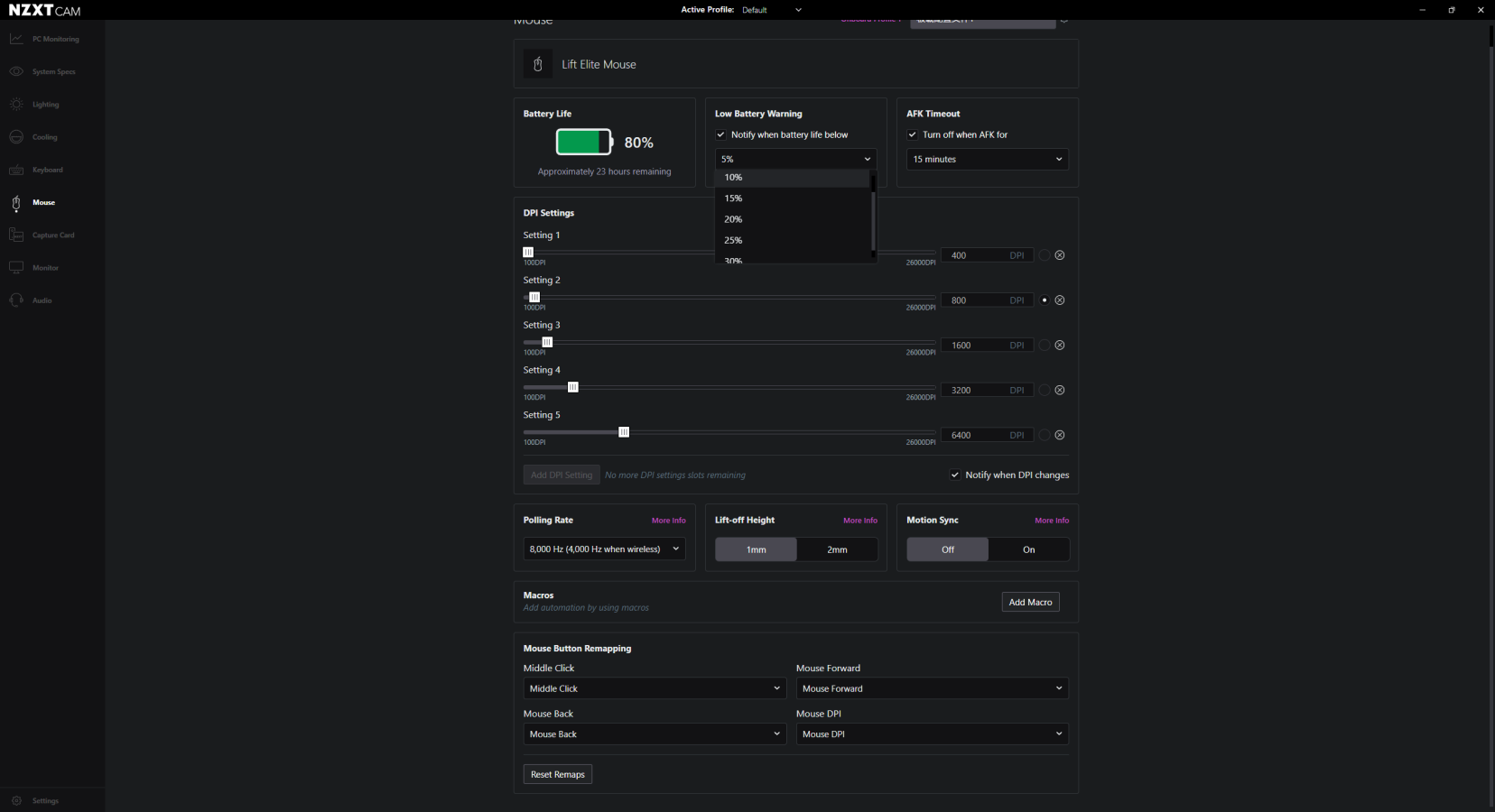Open Lift-off Height More Info link
1495x812 pixels.
[860, 521]
